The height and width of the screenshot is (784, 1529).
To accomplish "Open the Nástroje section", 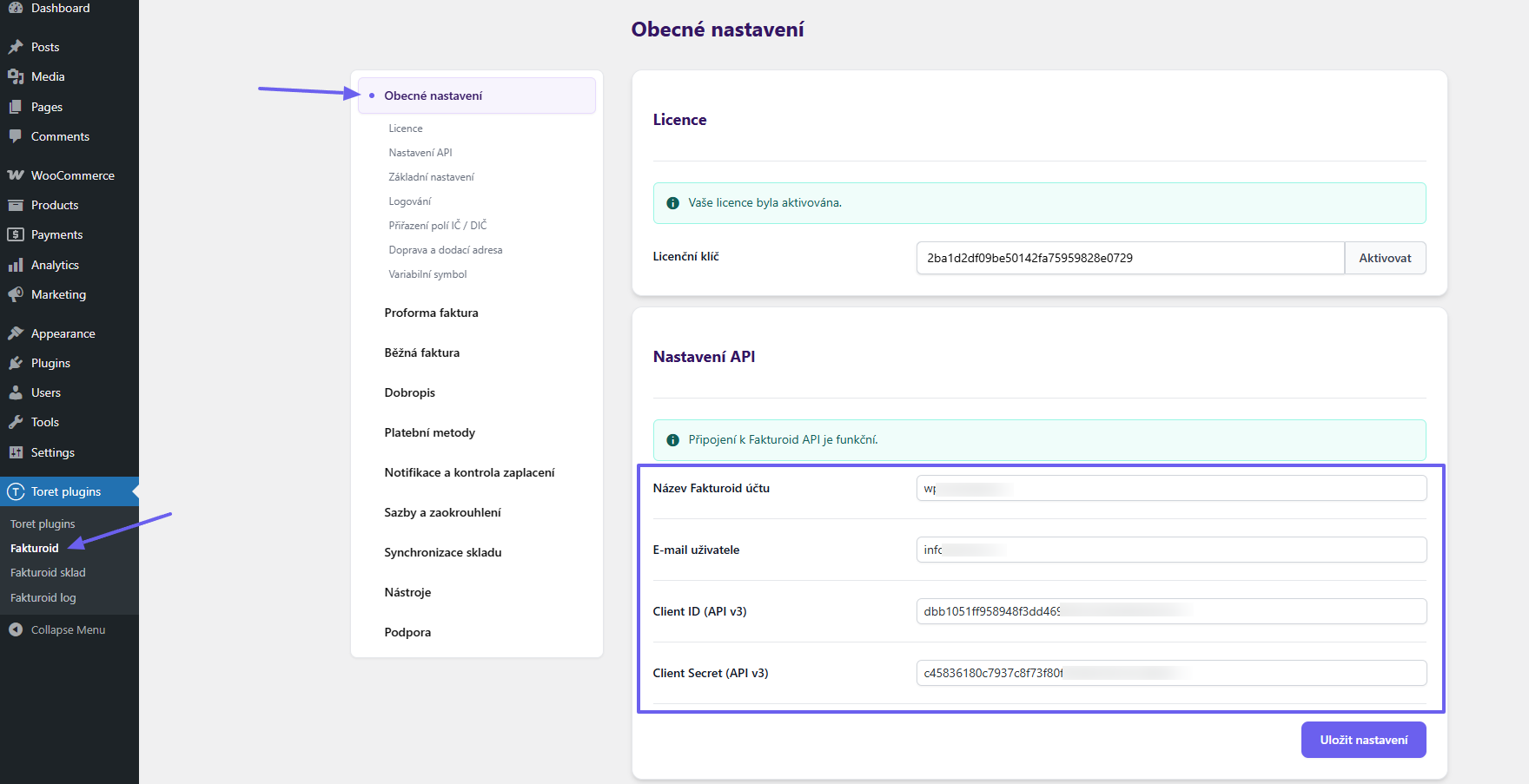I will click(407, 592).
